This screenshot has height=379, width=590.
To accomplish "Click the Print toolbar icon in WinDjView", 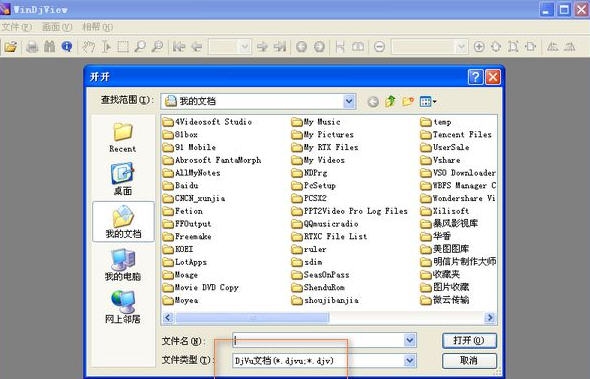I will [x=32, y=47].
